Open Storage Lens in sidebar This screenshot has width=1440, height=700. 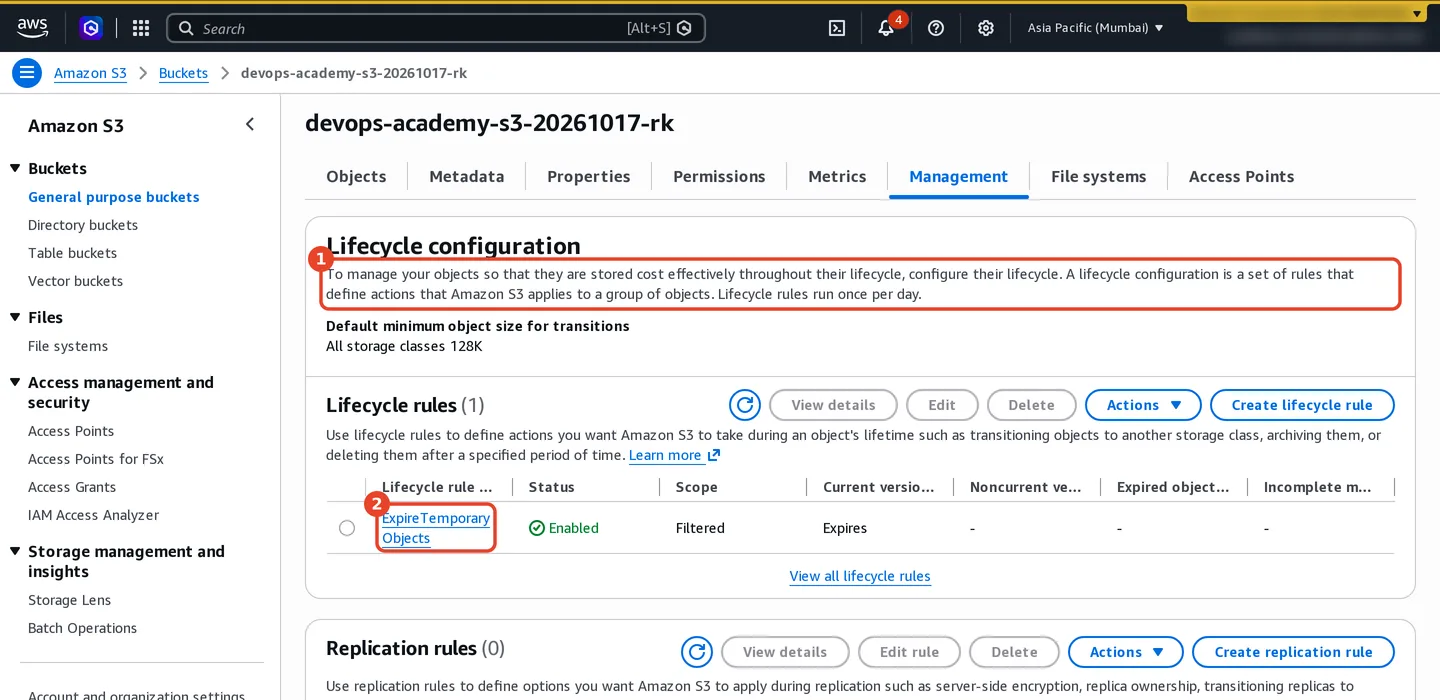pyautogui.click(x=69, y=600)
